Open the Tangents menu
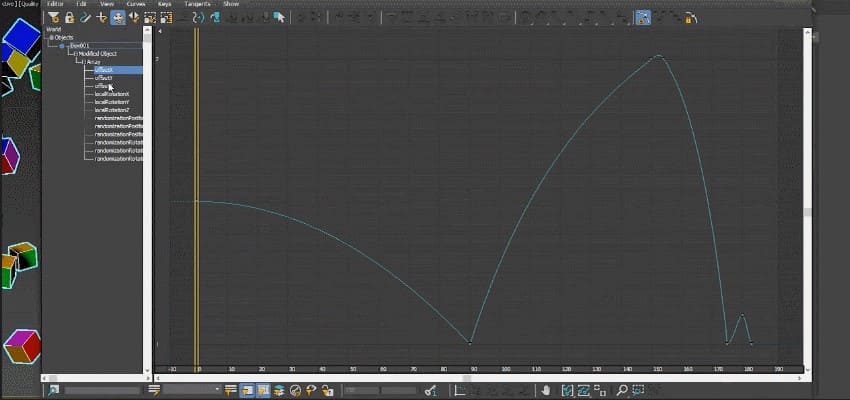 pyautogui.click(x=196, y=4)
